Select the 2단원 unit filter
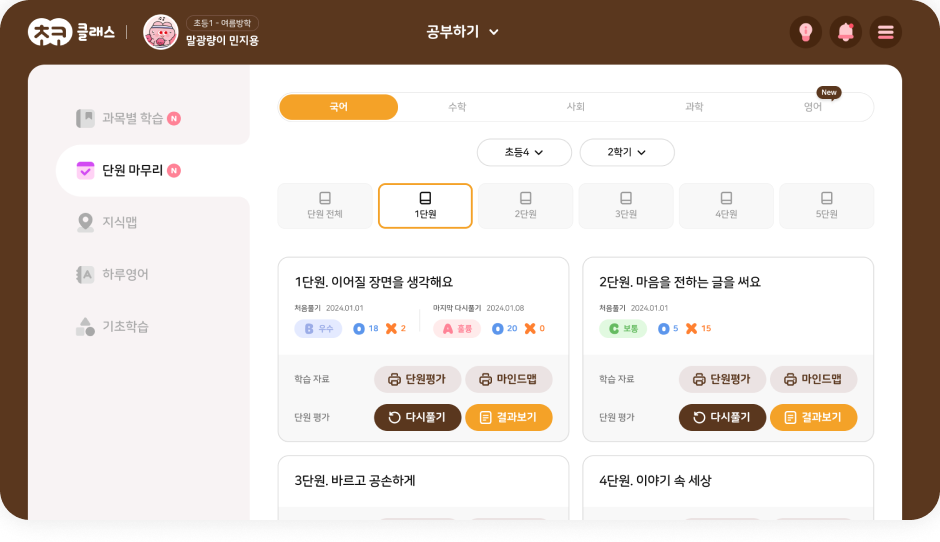This screenshot has width=940, height=542. click(526, 206)
